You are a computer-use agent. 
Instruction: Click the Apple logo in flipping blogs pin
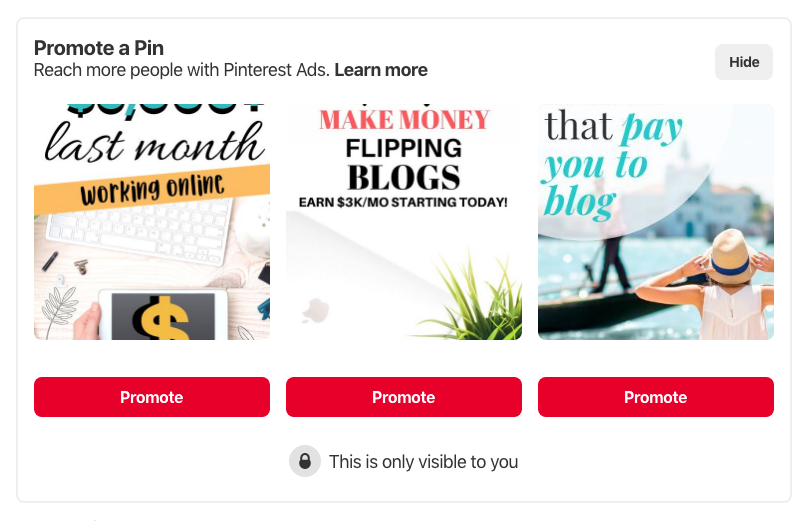coord(316,310)
